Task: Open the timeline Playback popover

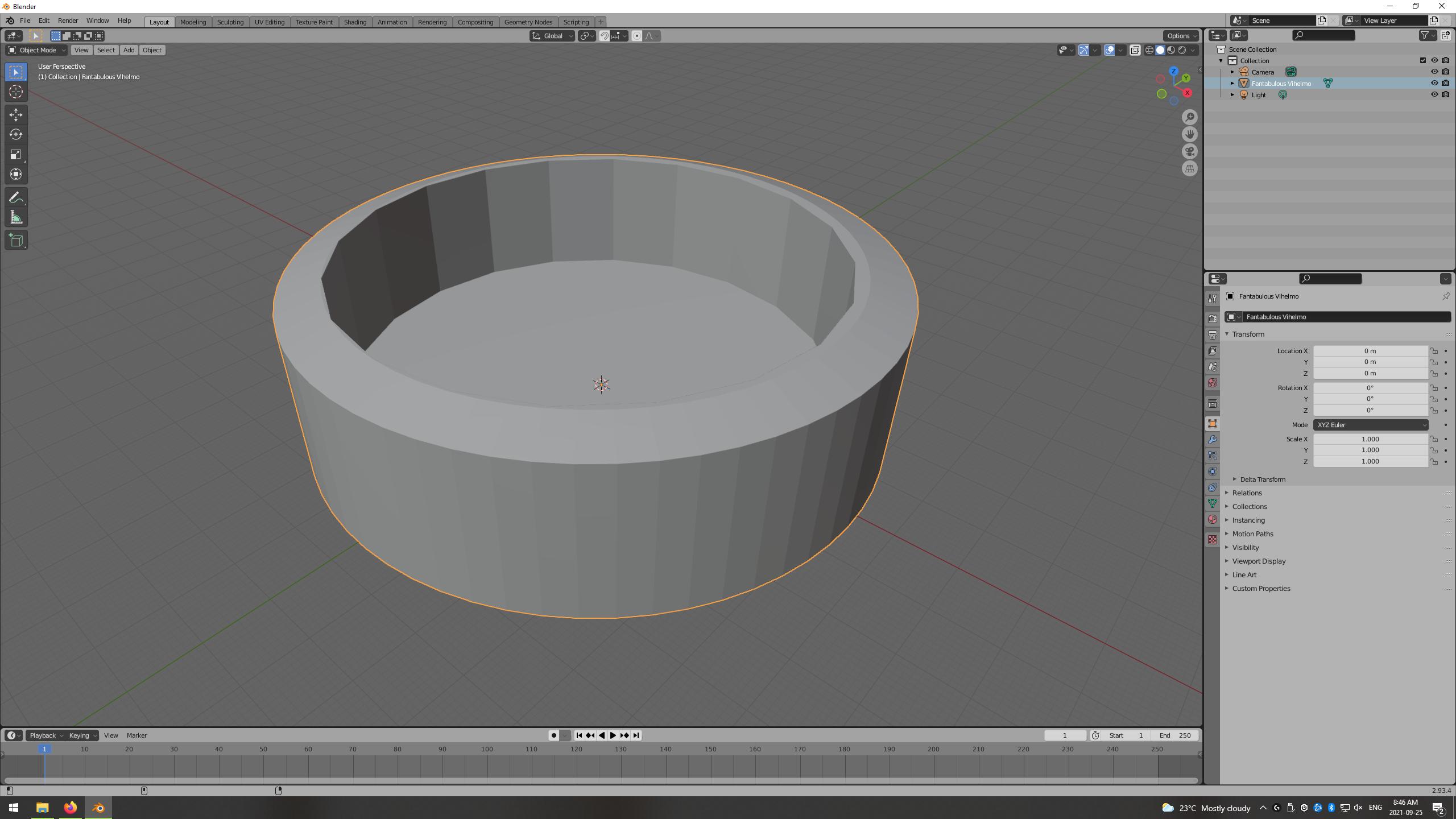Action: tap(46, 735)
